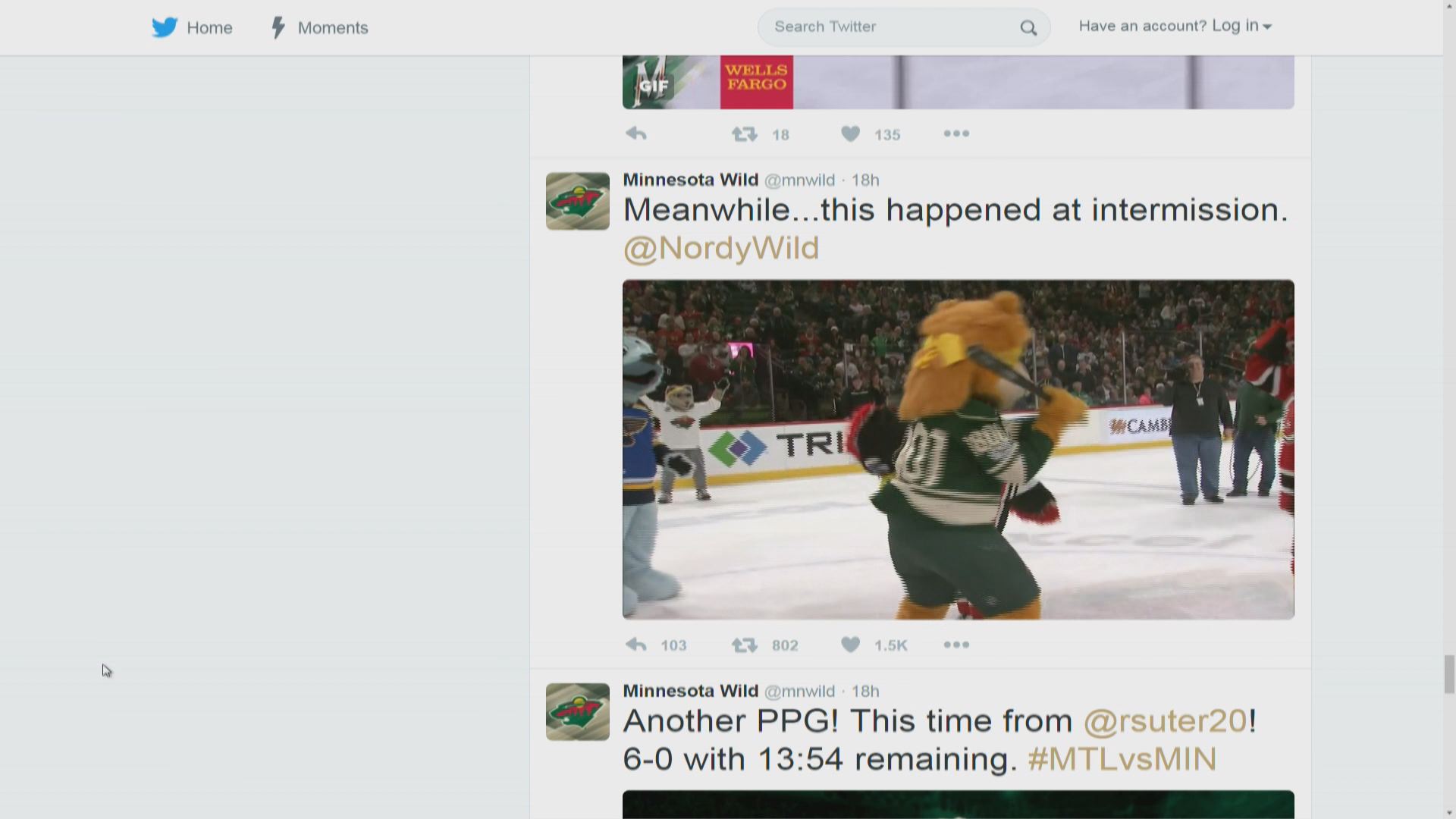
Task: Click the search magnifier icon
Action: pos(1028,28)
